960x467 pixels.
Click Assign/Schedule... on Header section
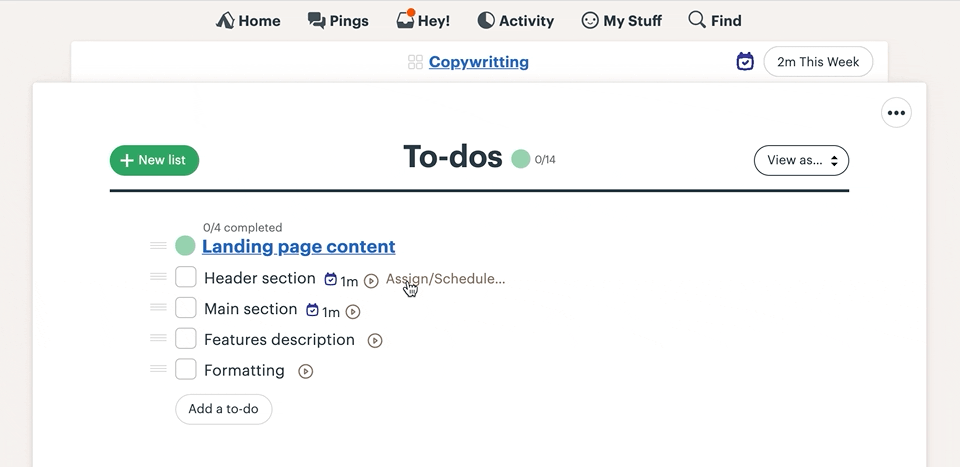[x=445, y=279]
